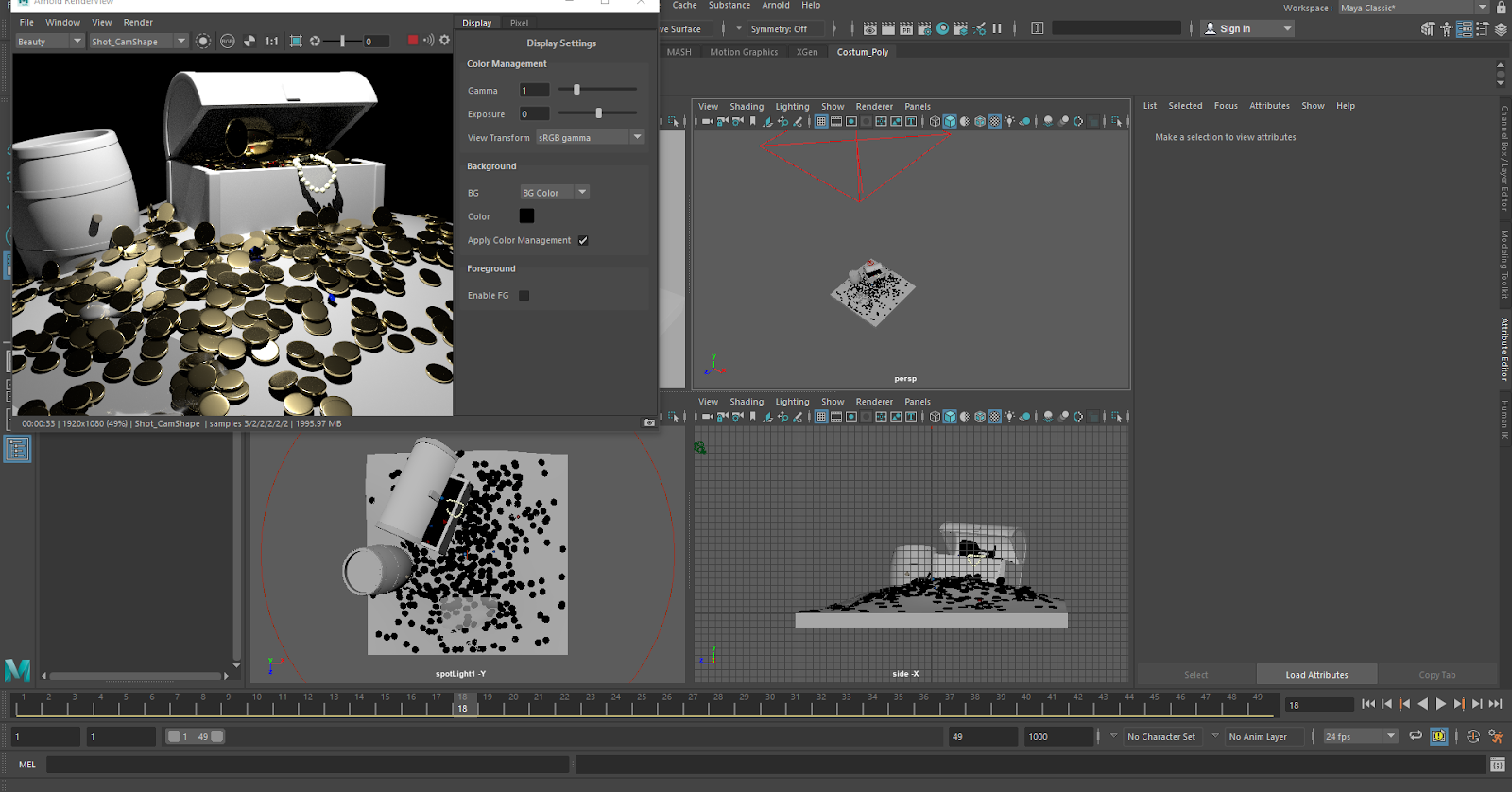Jump to the start of the playback range
Image resolution: width=1512 pixels, height=792 pixels.
point(1368,704)
